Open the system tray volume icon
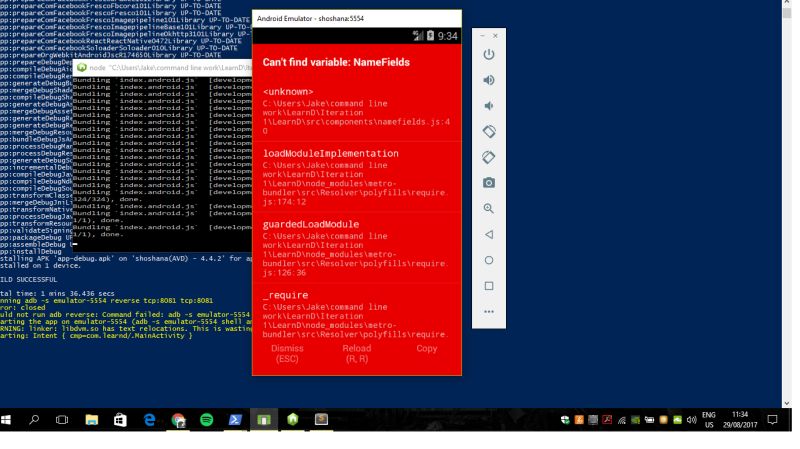Screen dimensions: 800x449 (x=691, y=420)
